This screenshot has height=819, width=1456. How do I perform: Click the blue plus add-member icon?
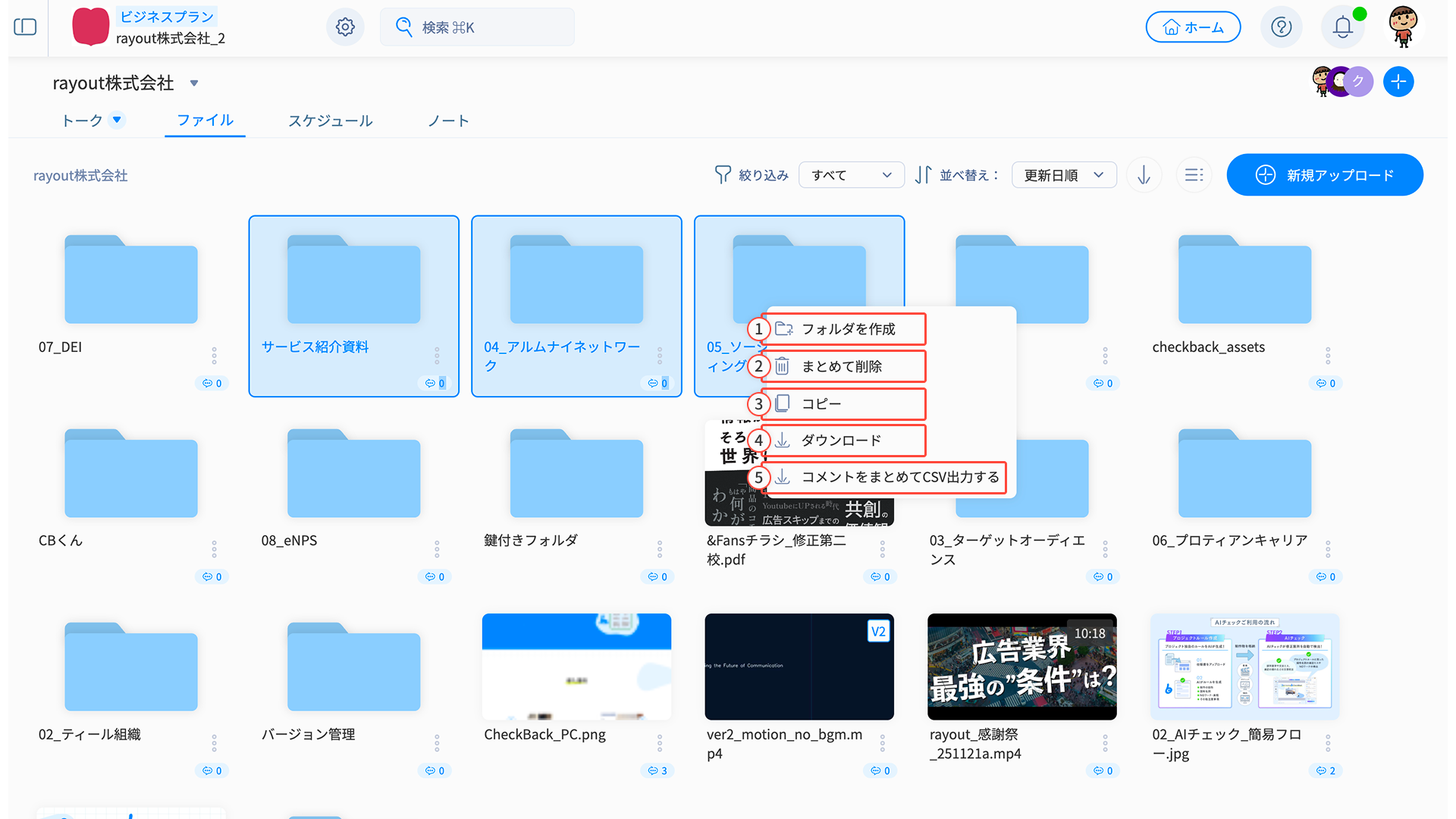click(1398, 82)
